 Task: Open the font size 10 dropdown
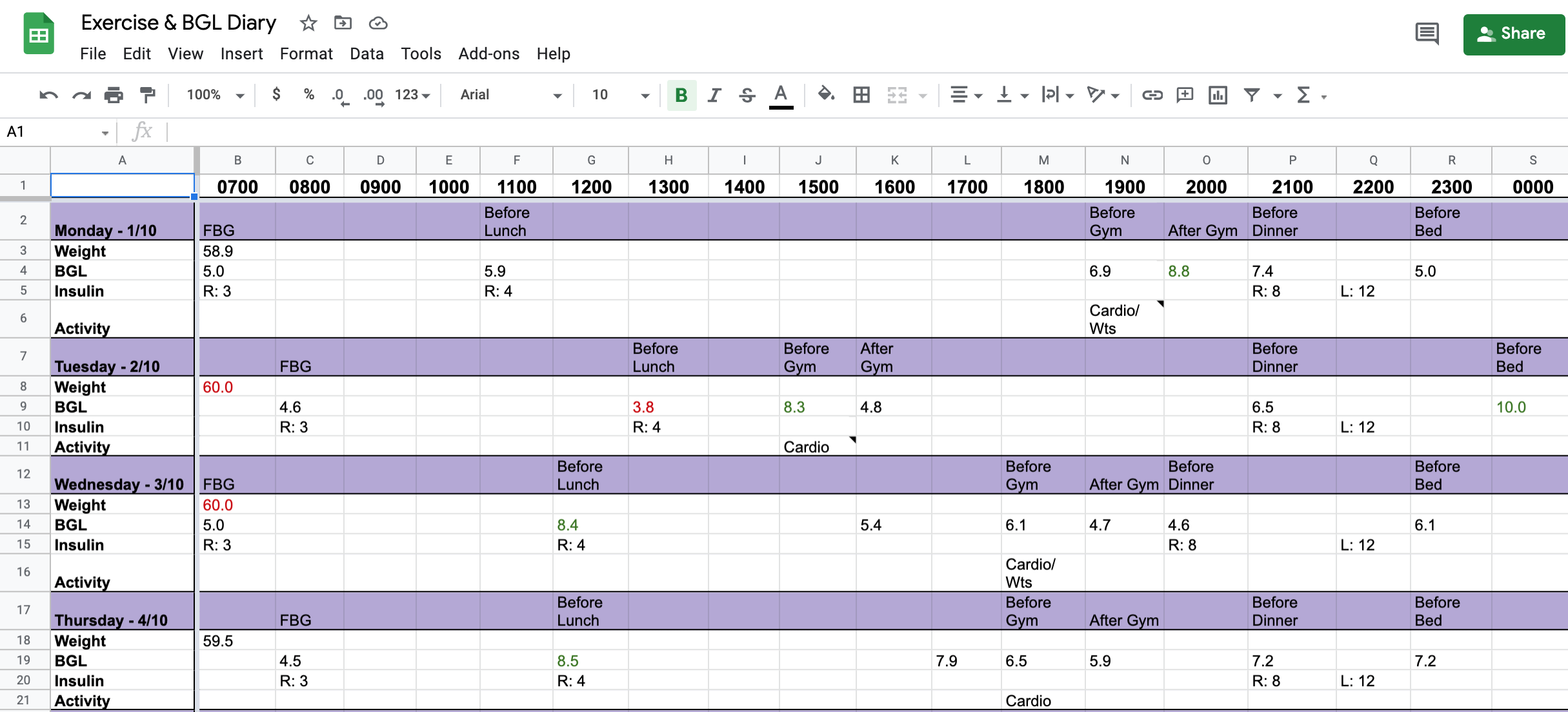[x=619, y=95]
